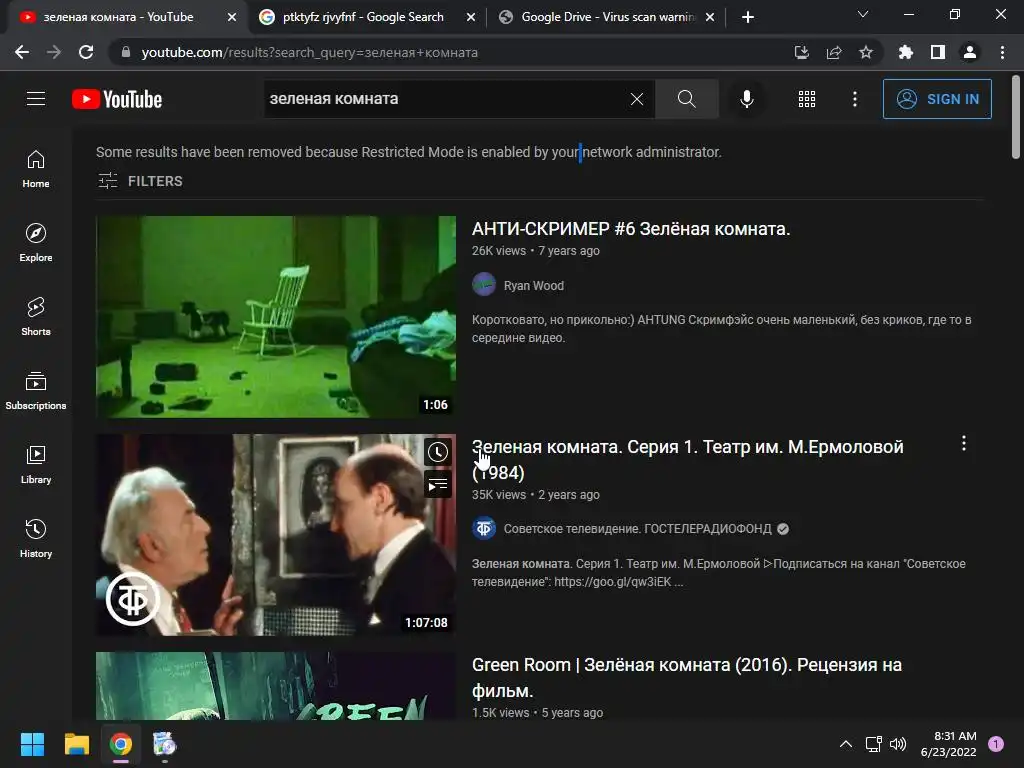Click the SIGN IN button
Image resolution: width=1024 pixels, height=768 pixels.
coord(937,99)
